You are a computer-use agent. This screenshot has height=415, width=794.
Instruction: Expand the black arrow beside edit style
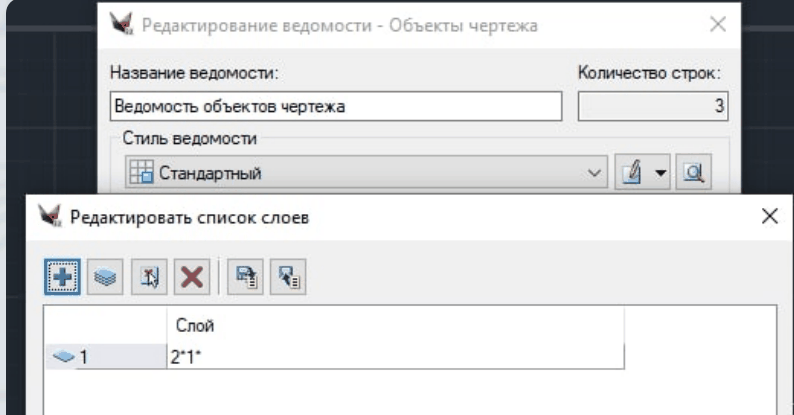point(660,173)
